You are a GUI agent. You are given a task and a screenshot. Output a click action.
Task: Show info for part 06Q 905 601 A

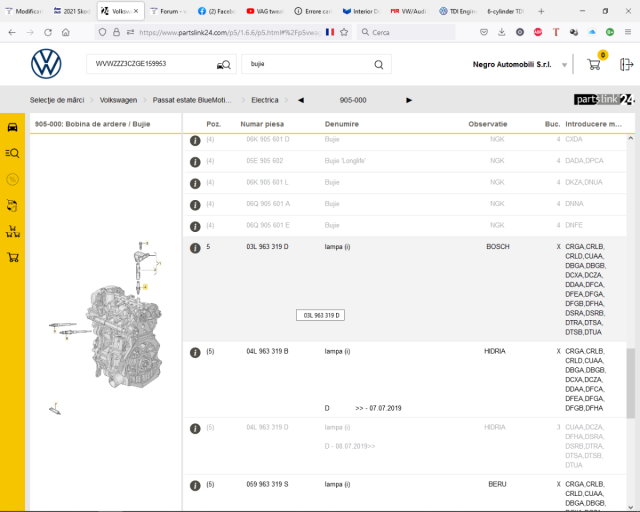pyautogui.click(x=195, y=205)
